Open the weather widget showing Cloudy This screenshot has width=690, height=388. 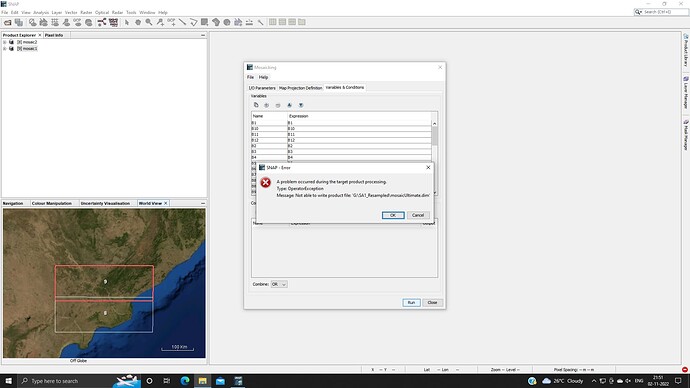point(562,381)
